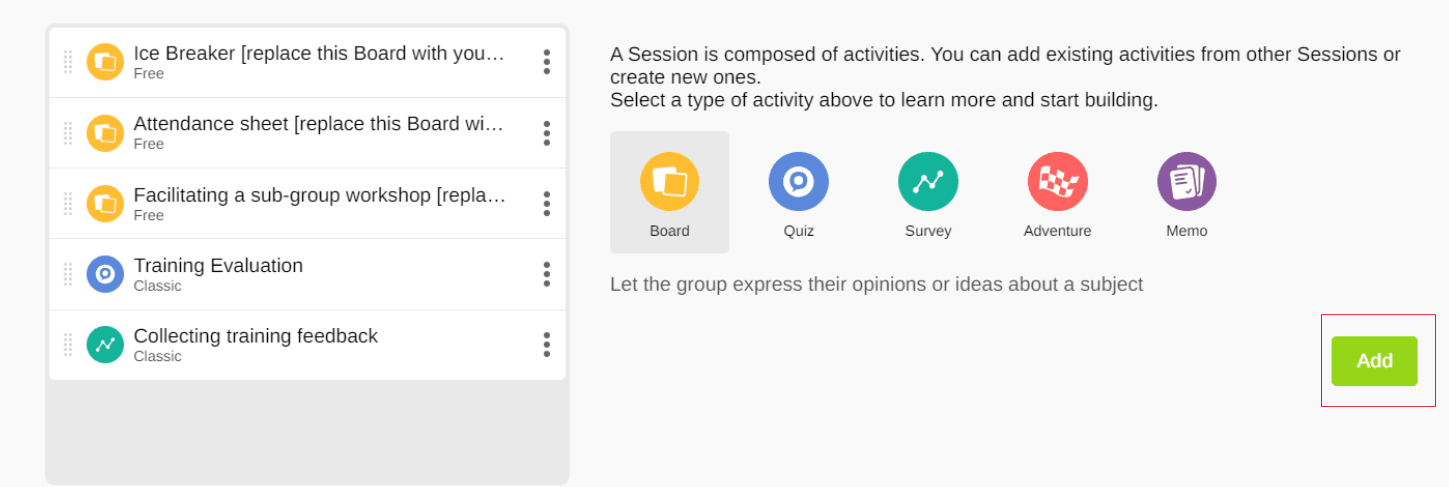The height and width of the screenshot is (487, 1449).
Task: Choose the Quiz activity type icon
Action: (798, 182)
